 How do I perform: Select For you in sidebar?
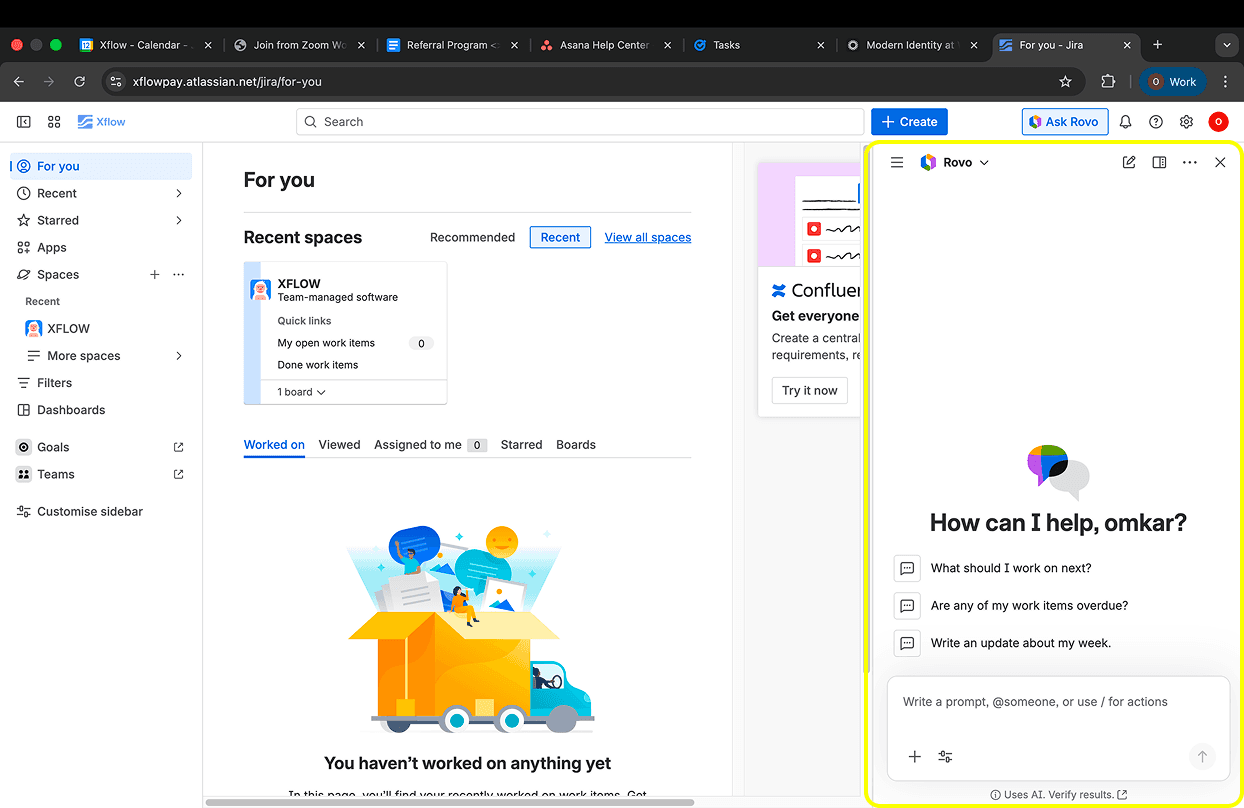101,166
